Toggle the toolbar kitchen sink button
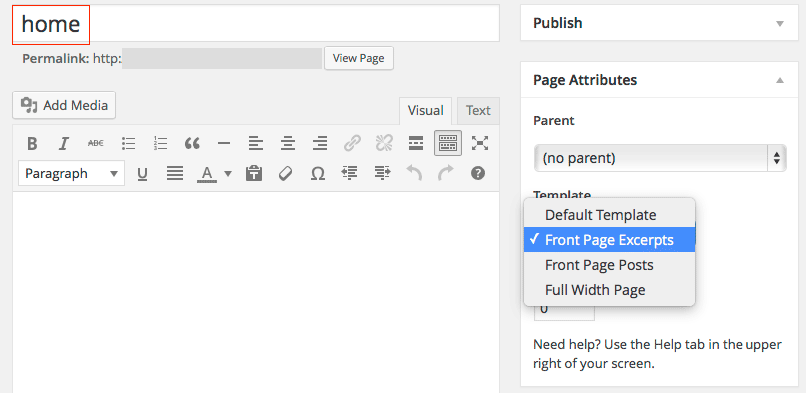806x393 pixels. (x=448, y=143)
